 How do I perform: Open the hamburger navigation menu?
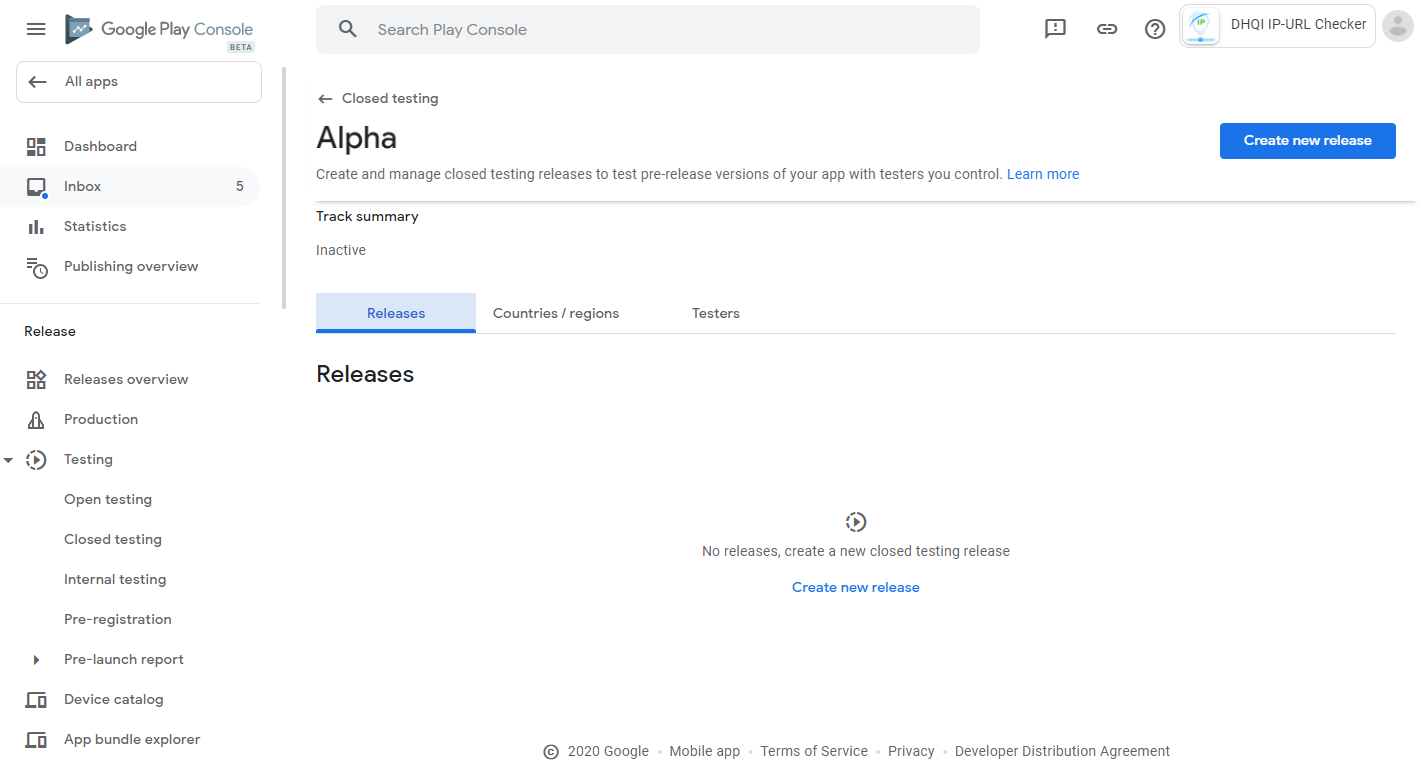pos(36,29)
